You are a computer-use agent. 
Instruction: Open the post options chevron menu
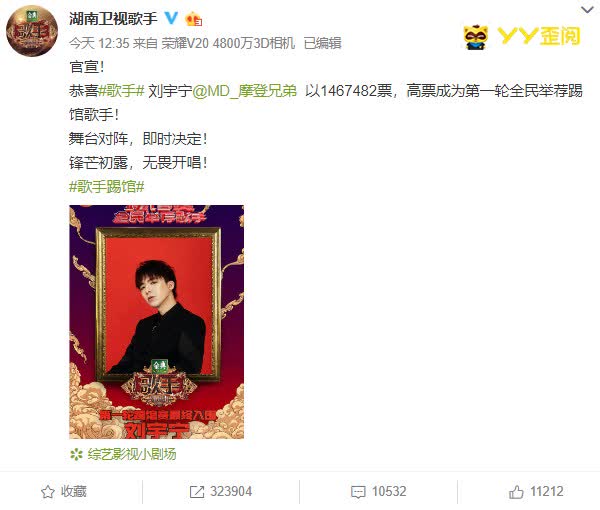click(x=587, y=10)
